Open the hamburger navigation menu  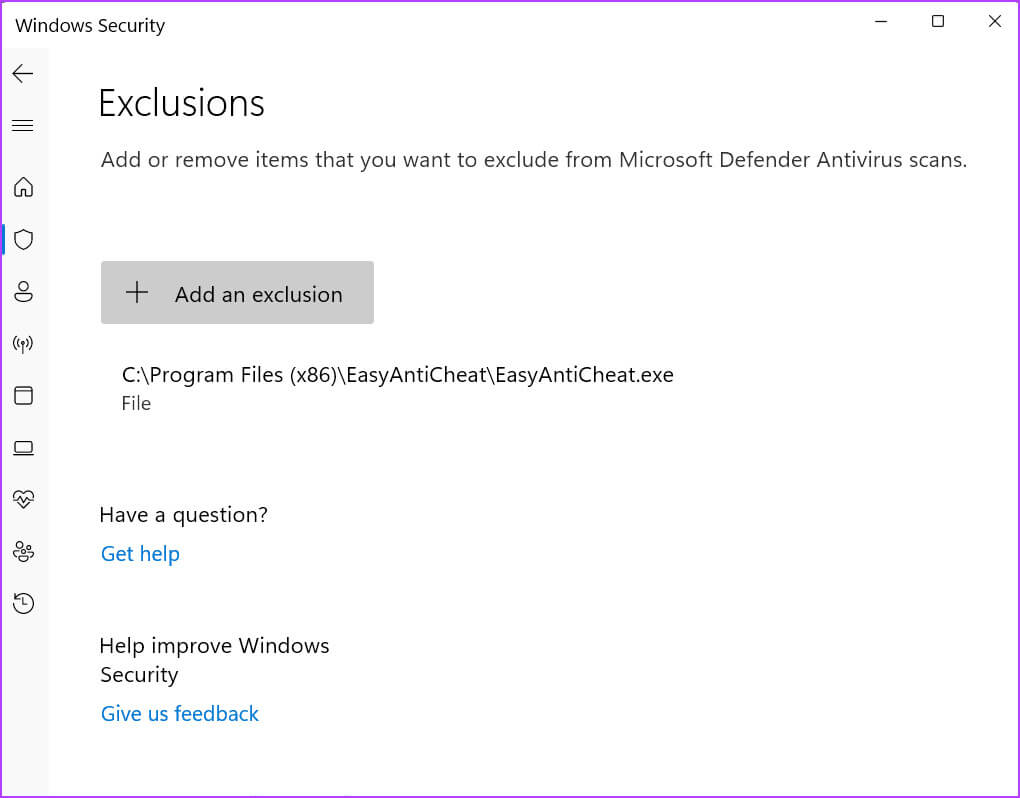23,126
